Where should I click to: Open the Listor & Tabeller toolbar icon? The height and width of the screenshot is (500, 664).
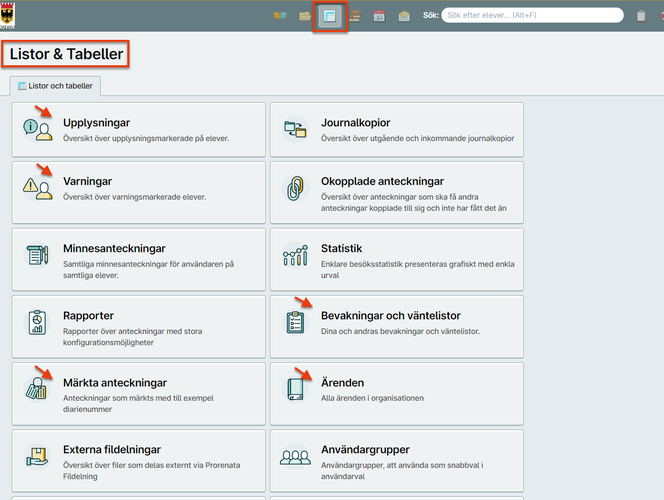click(x=329, y=16)
